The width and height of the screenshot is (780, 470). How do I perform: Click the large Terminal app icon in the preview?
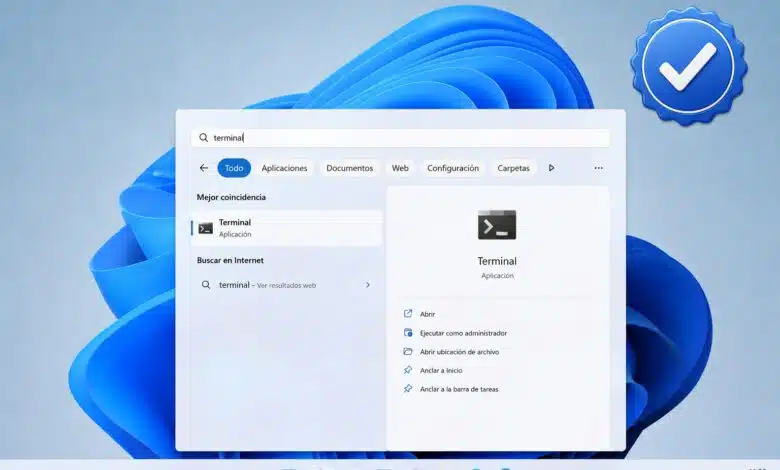click(x=497, y=225)
